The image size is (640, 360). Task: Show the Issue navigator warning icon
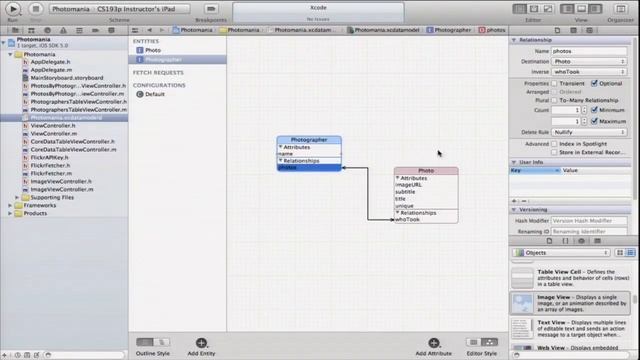tap(63, 30)
